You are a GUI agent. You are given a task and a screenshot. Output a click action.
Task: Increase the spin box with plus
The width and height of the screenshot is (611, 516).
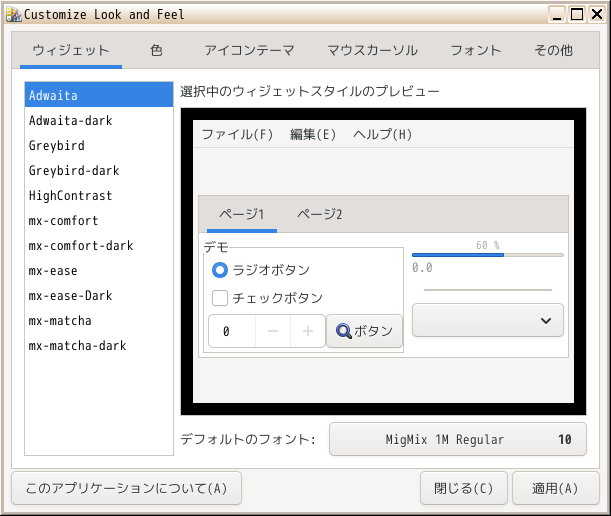[x=308, y=331]
